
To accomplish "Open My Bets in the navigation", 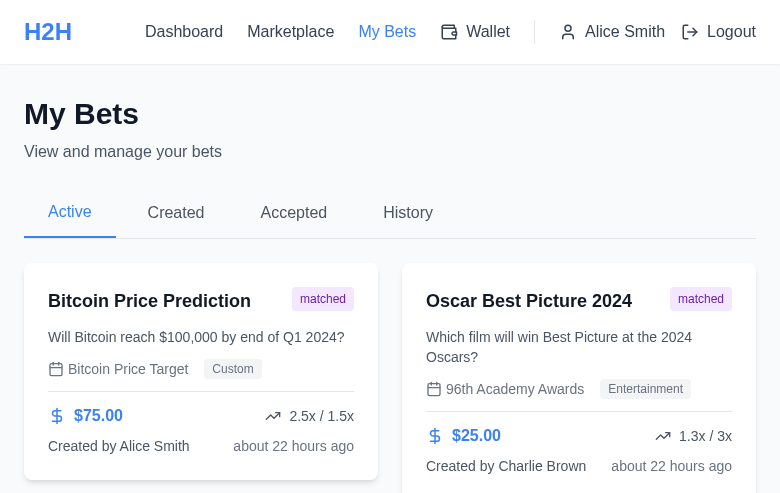I will (x=387, y=32).
